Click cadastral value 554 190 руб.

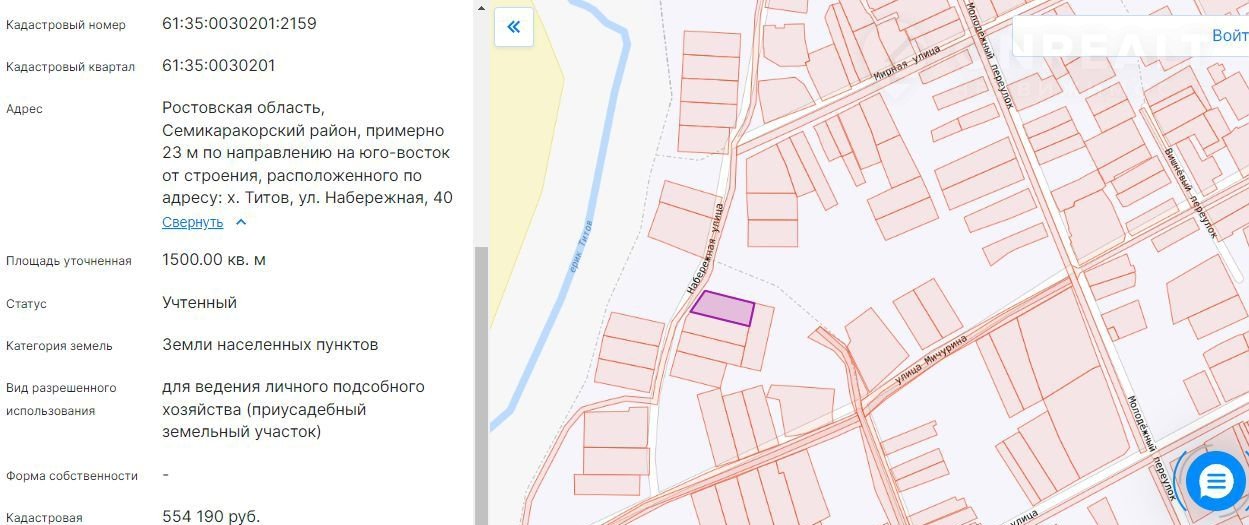[x=210, y=516]
